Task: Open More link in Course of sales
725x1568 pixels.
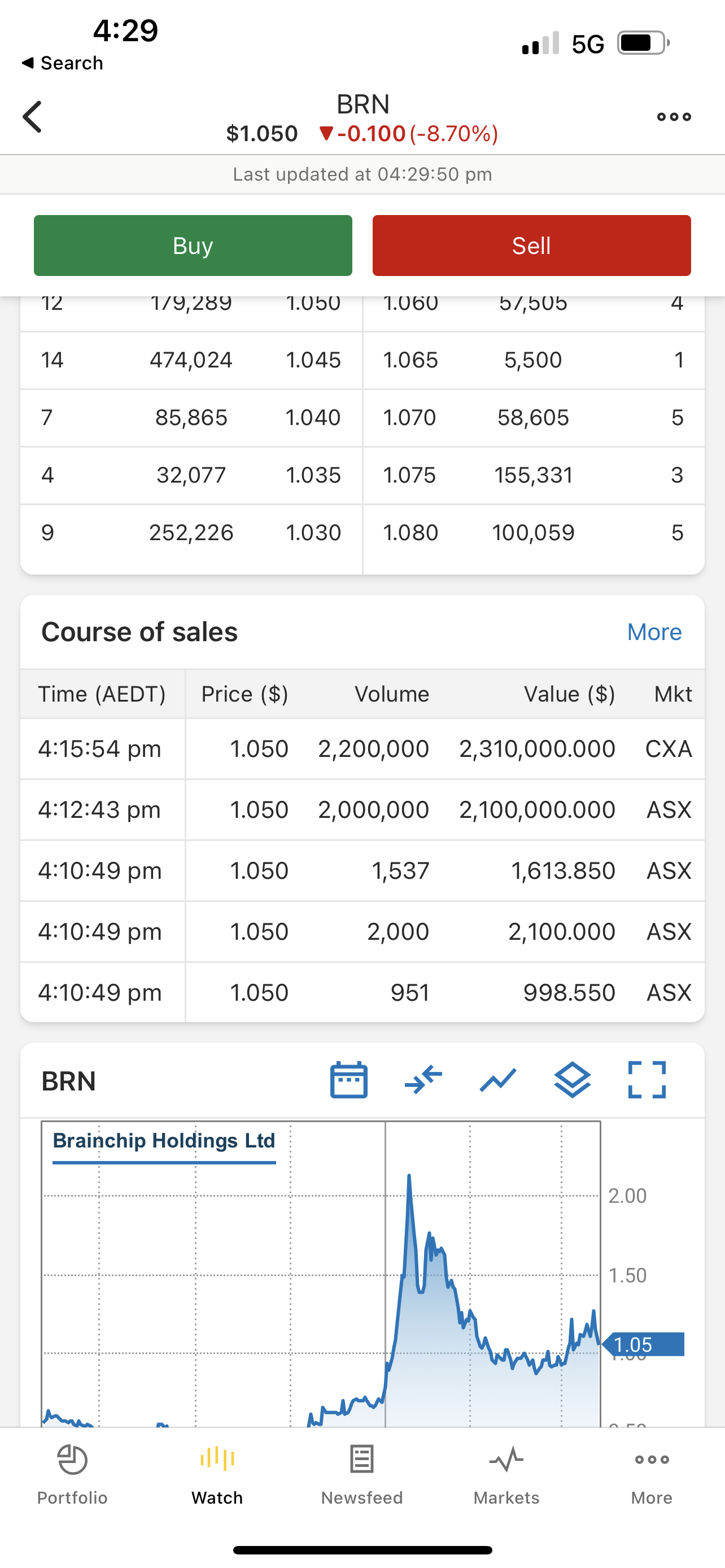Action: click(x=654, y=632)
